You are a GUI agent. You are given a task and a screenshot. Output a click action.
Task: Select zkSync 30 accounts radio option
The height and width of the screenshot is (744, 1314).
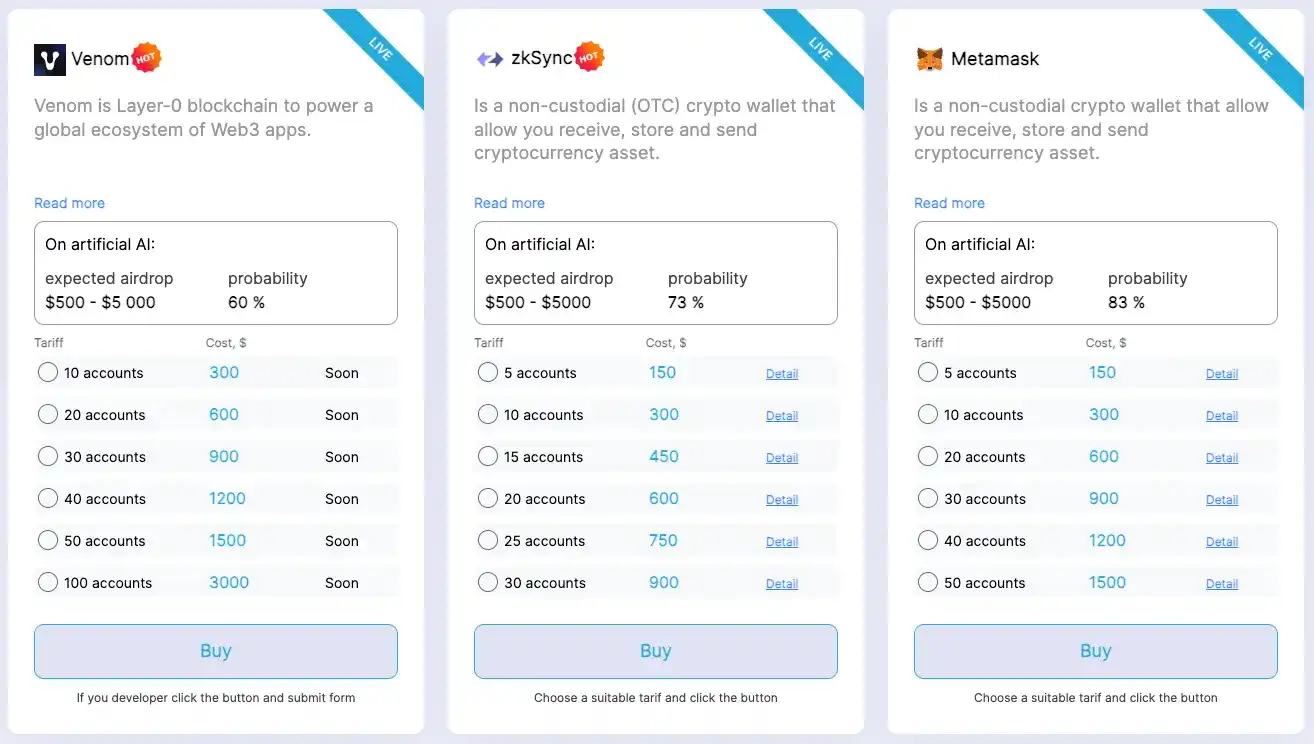click(x=488, y=583)
